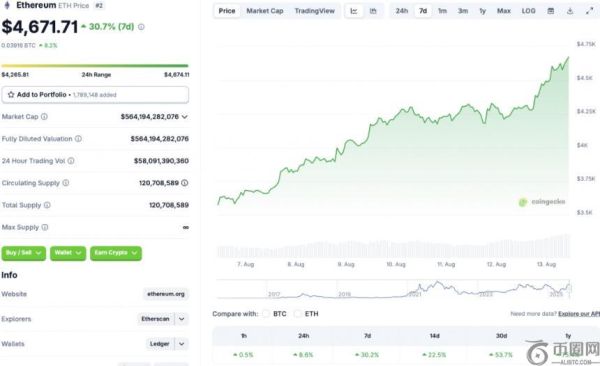The image size is (600, 366).
Task: Open the calendar date range picker
Action: coord(551,11)
